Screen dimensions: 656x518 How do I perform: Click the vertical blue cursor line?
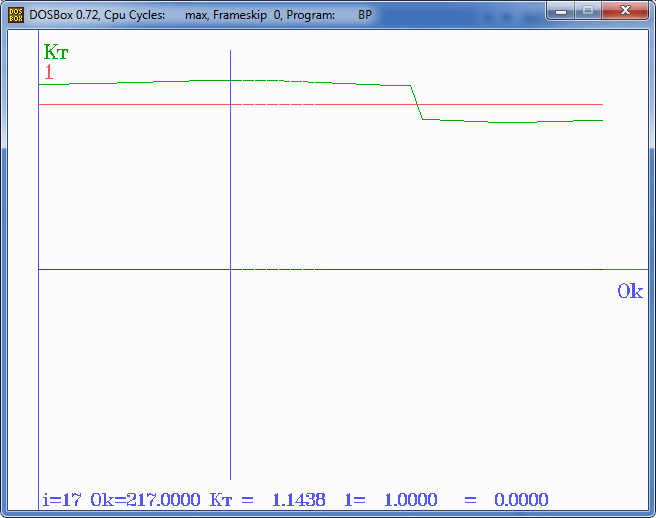[231, 264]
